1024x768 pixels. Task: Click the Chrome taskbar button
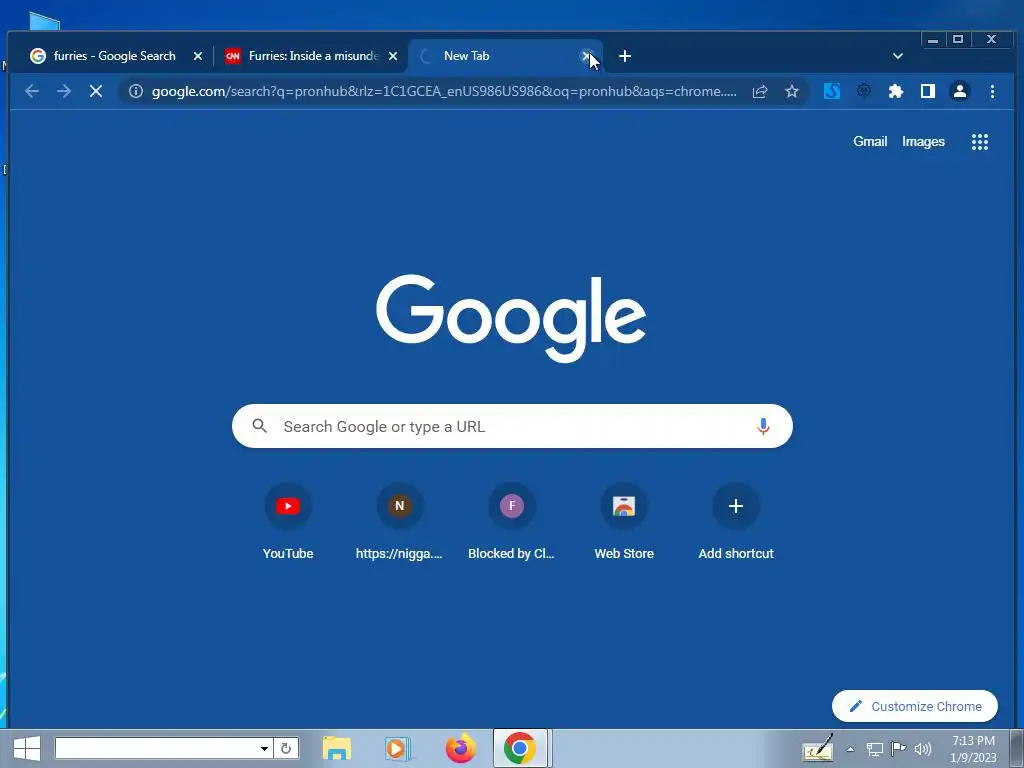(520, 748)
